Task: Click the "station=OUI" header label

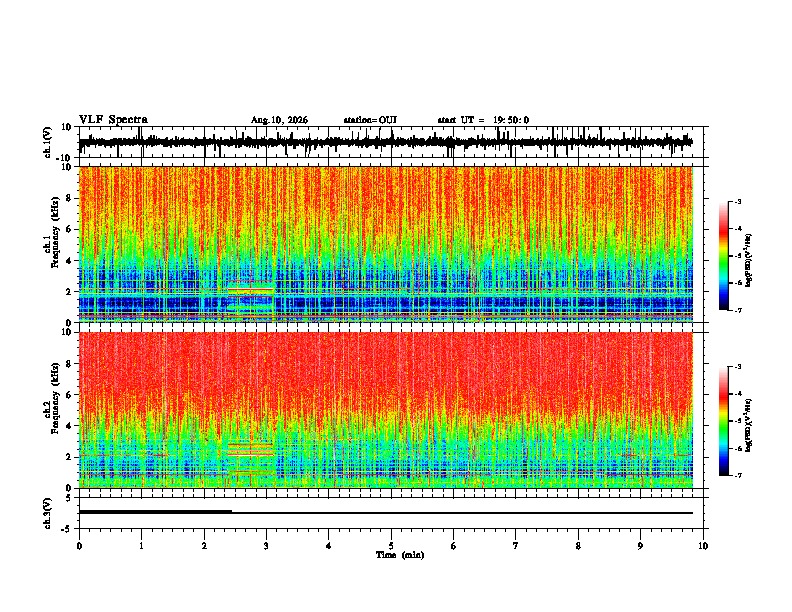Action: click(370, 120)
